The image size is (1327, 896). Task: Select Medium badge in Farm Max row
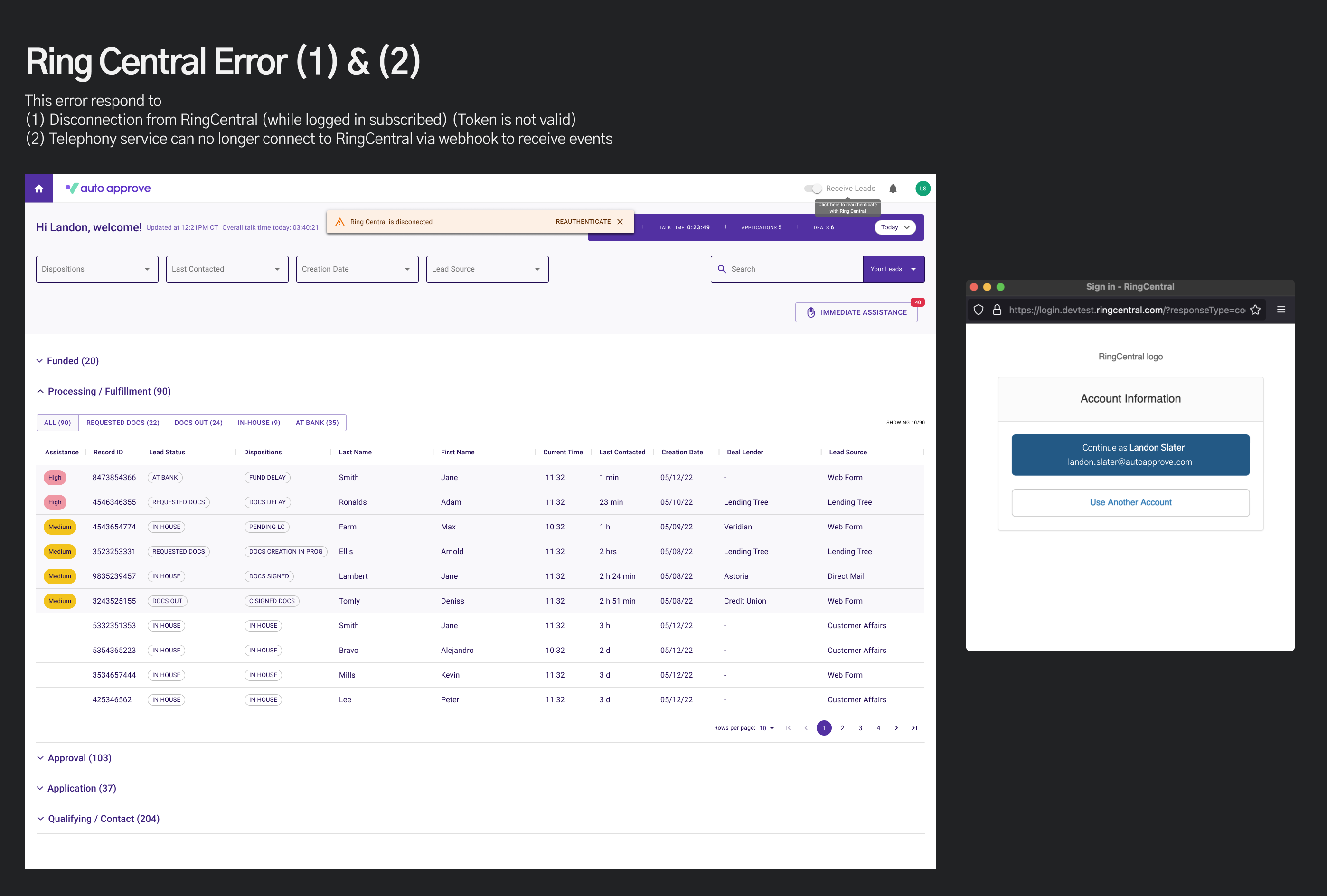pos(59,527)
